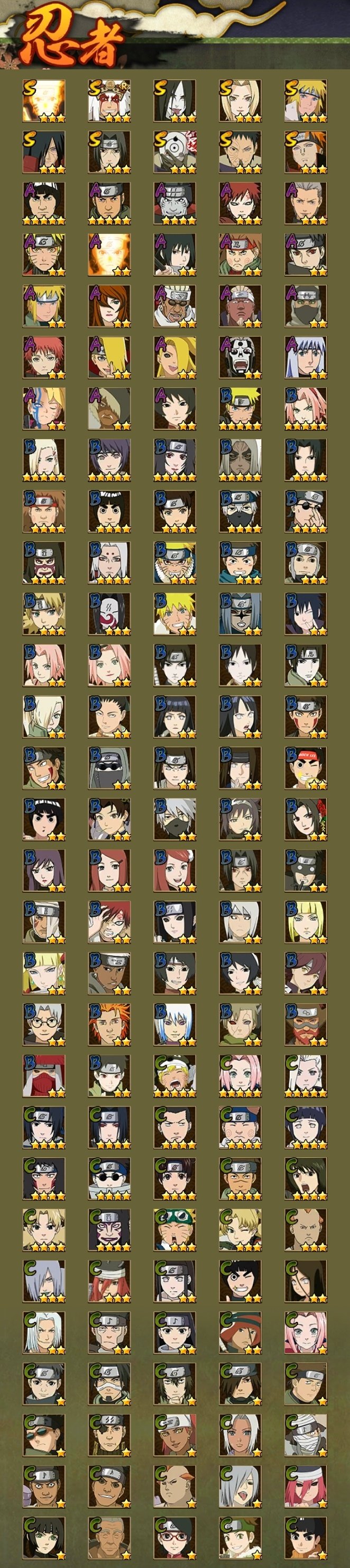Click C-rank Dosu with bandage-wrapped face

click(x=306, y=1435)
